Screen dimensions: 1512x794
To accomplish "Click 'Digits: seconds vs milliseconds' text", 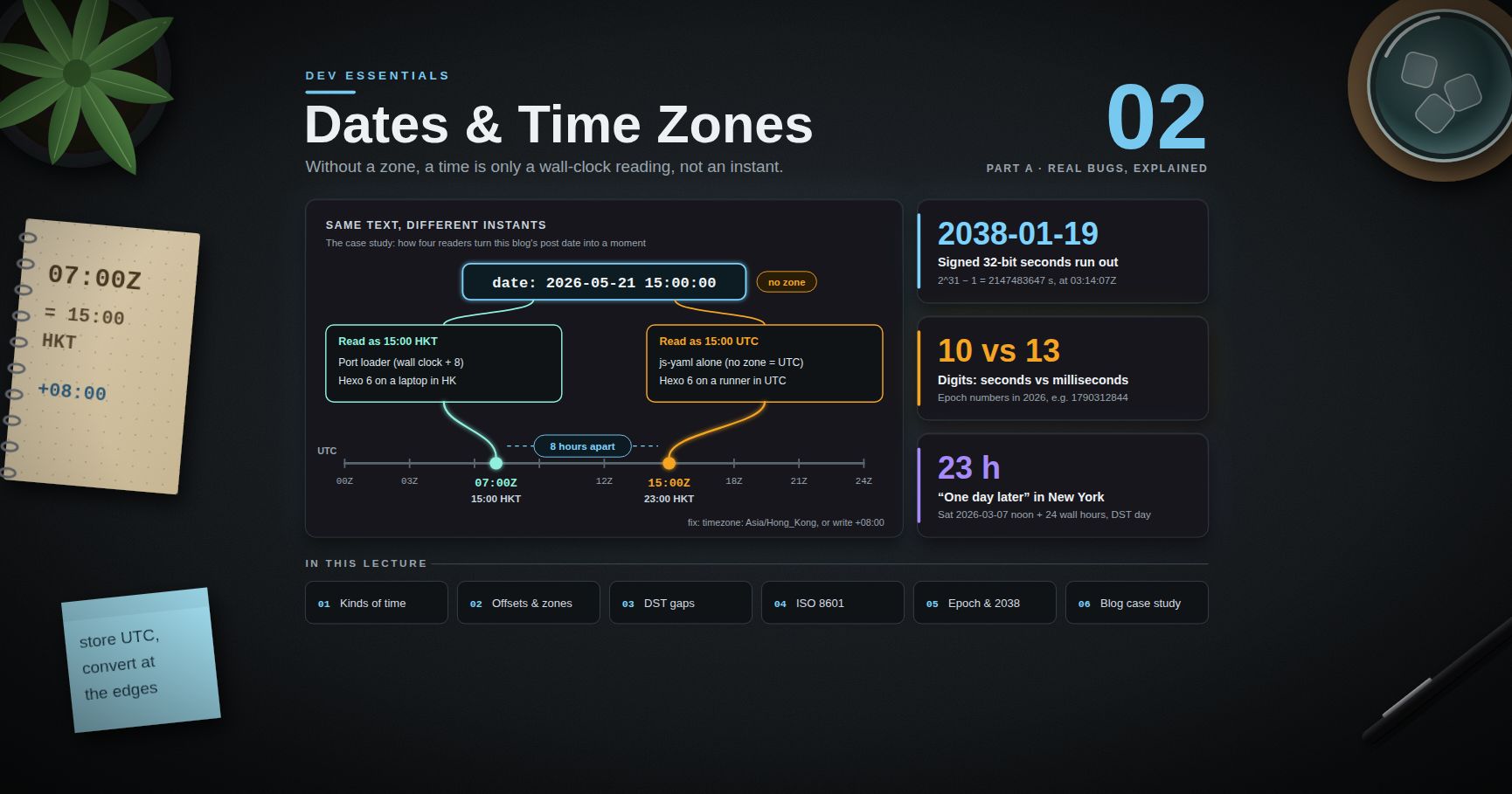I will [1033, 380].
